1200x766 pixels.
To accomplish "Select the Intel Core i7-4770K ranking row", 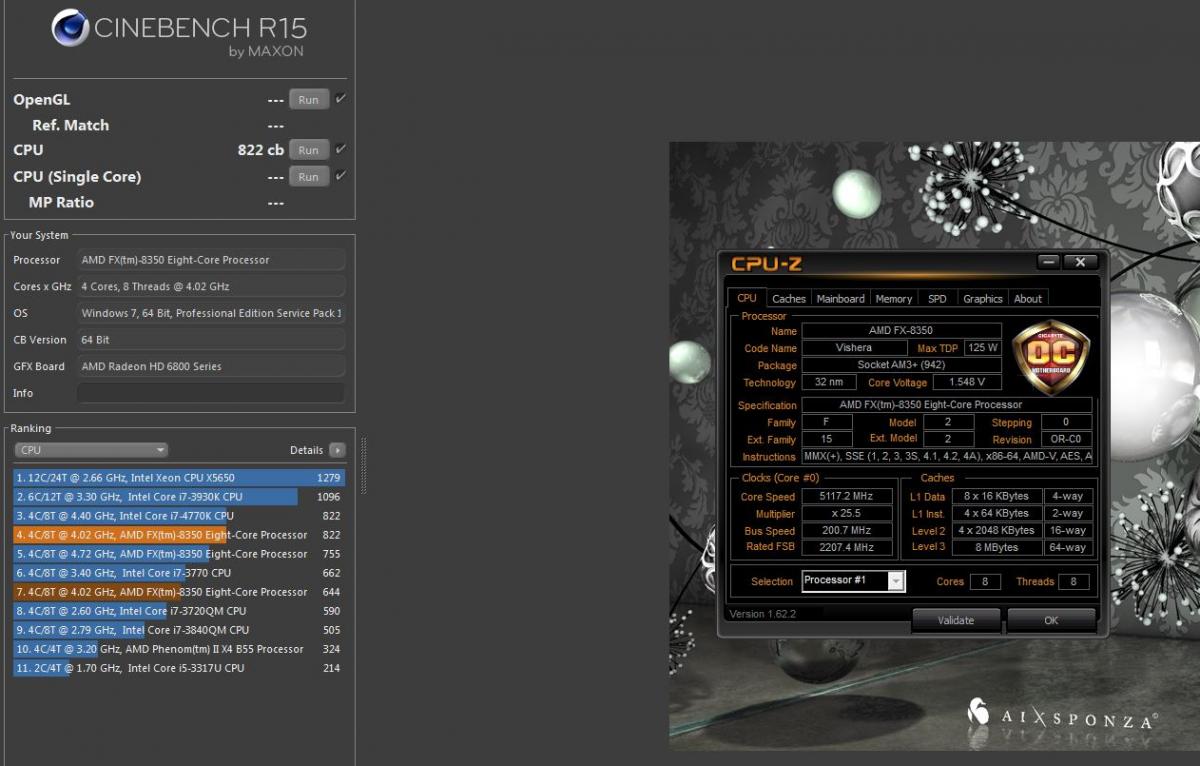I will (179, 516).
